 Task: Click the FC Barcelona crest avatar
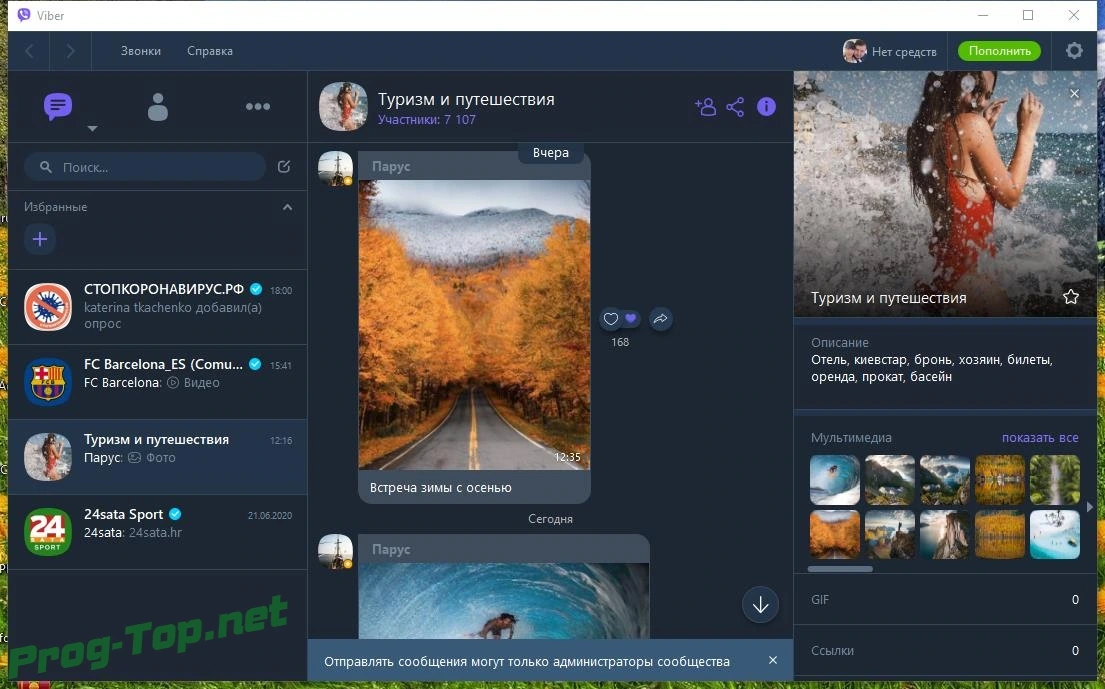48,383
